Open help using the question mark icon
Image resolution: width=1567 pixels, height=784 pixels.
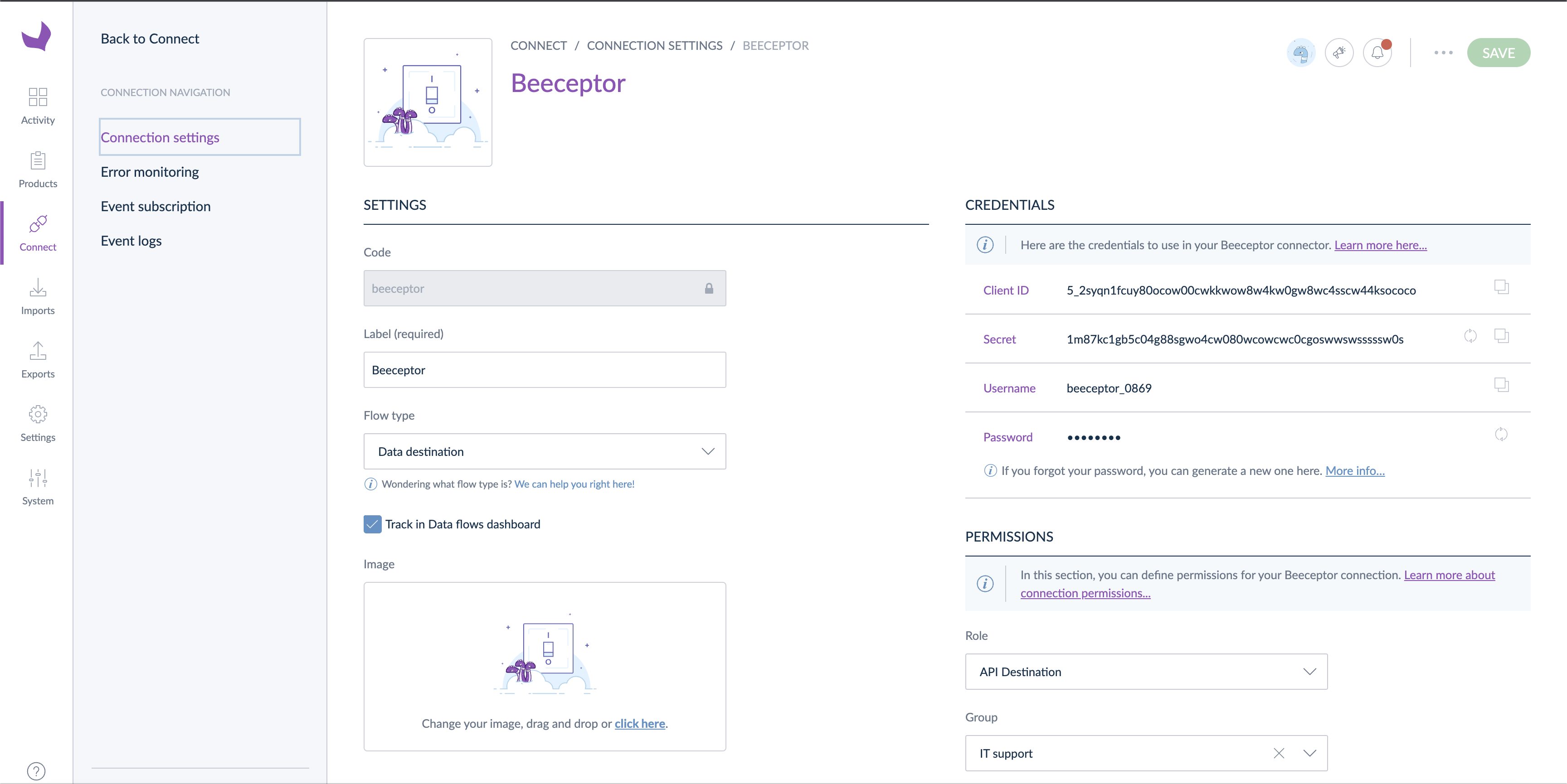36,770
